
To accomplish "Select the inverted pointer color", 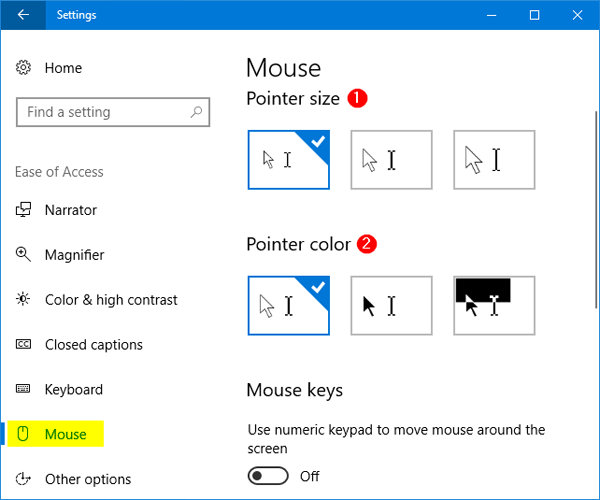I will (494, 306).
